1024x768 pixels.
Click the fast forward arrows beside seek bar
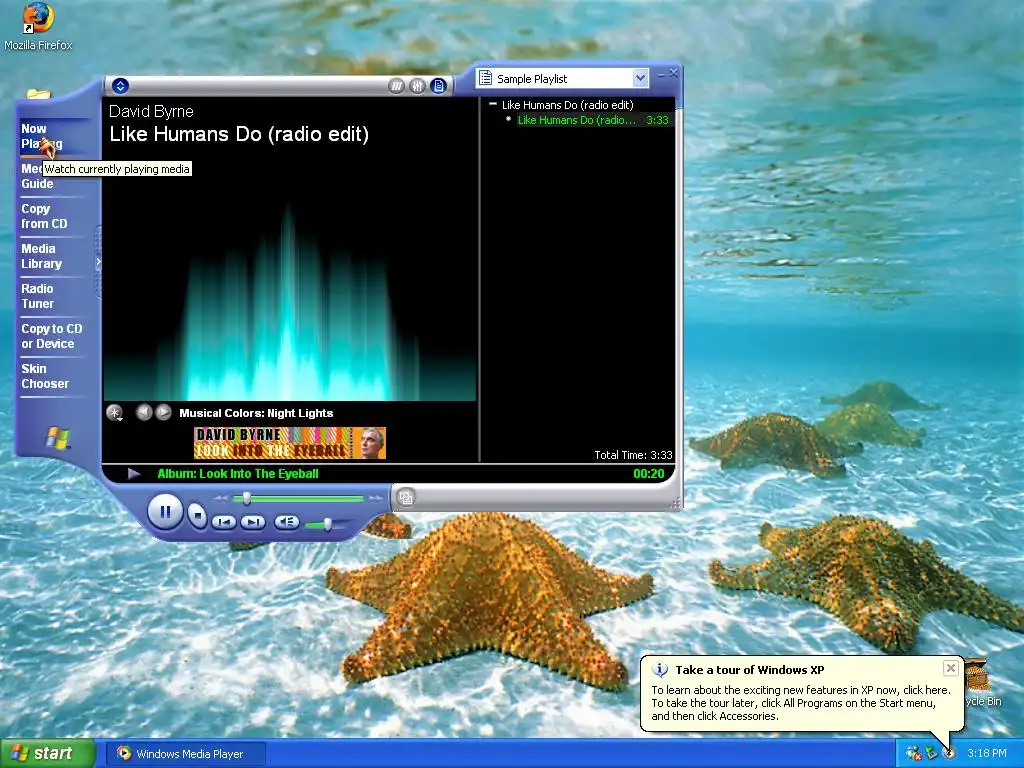[x=376, y=498]
